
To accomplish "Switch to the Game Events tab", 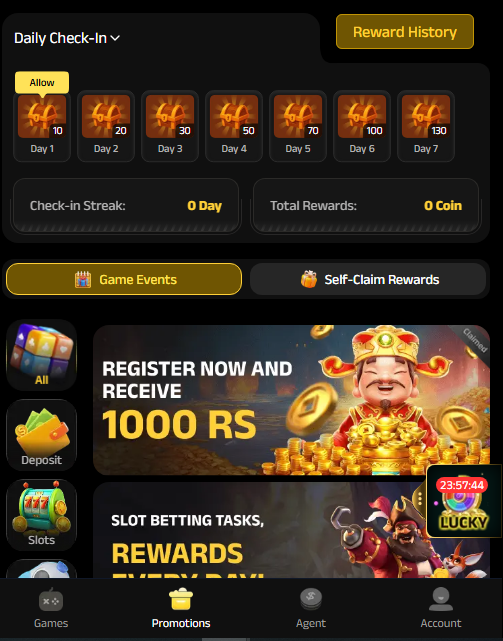I will click(x=124, y=279).
